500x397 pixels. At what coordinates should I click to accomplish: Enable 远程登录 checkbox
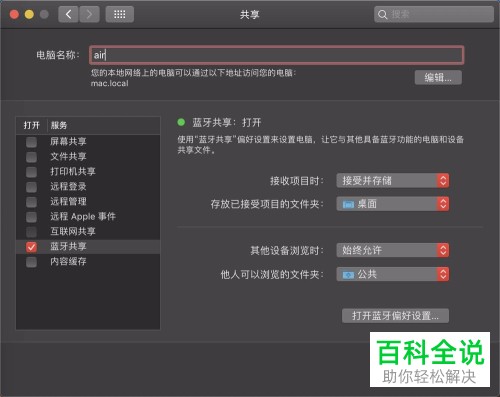(x=32, y=187)
